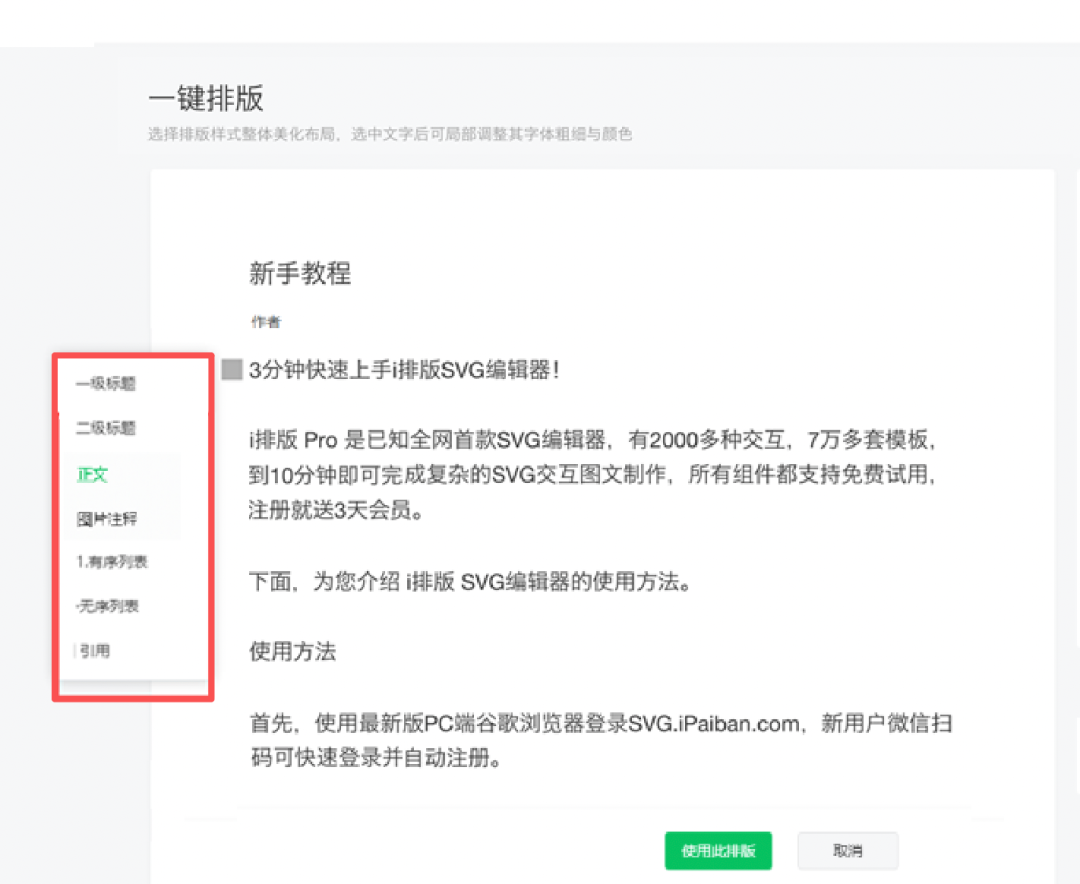The height and width of the screenshot is (884, 1080).
Task: Click the line 3分钟快速上手i排版SVG编辑器!
Action: 404,369
